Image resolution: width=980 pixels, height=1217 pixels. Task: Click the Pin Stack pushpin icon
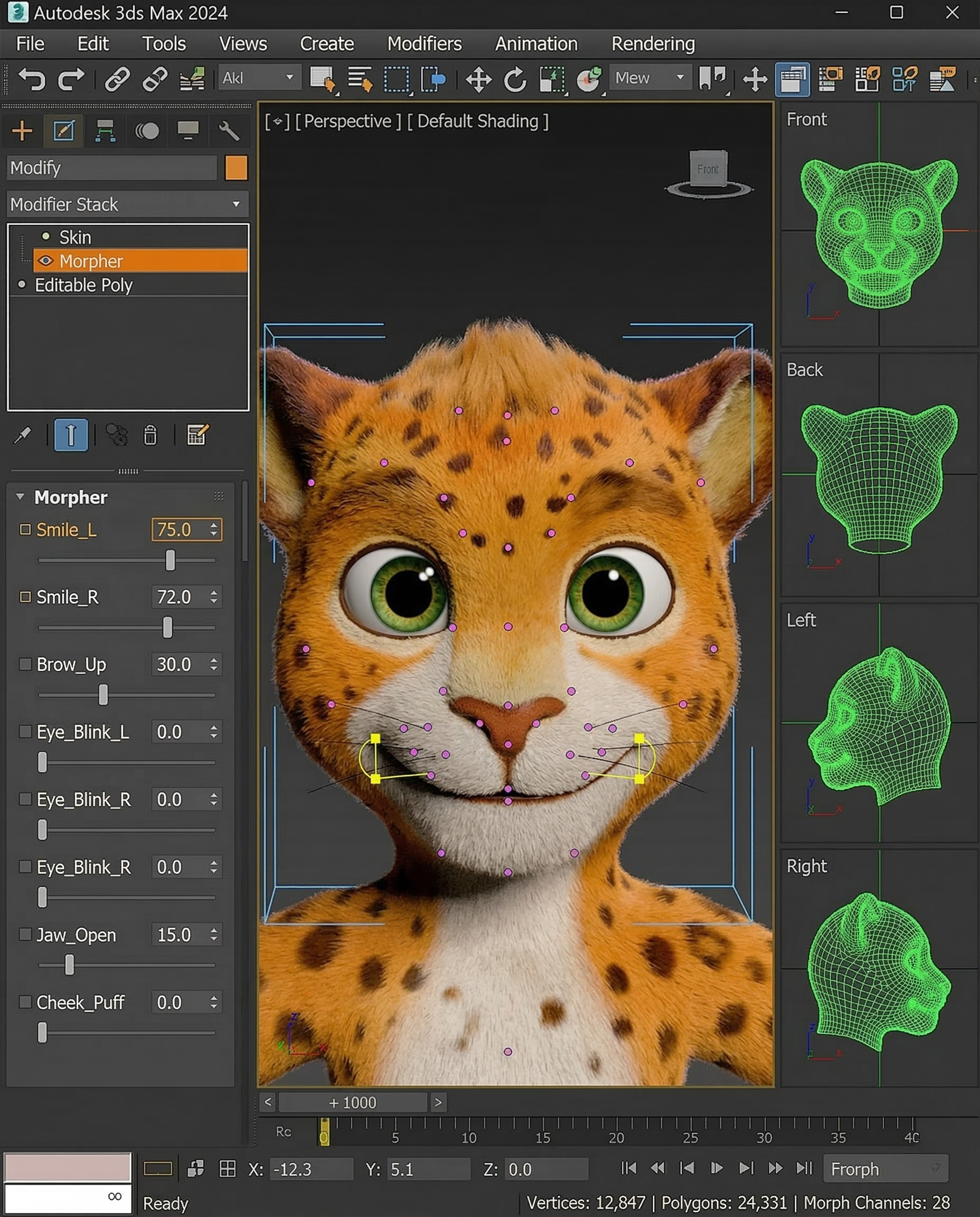23,435
